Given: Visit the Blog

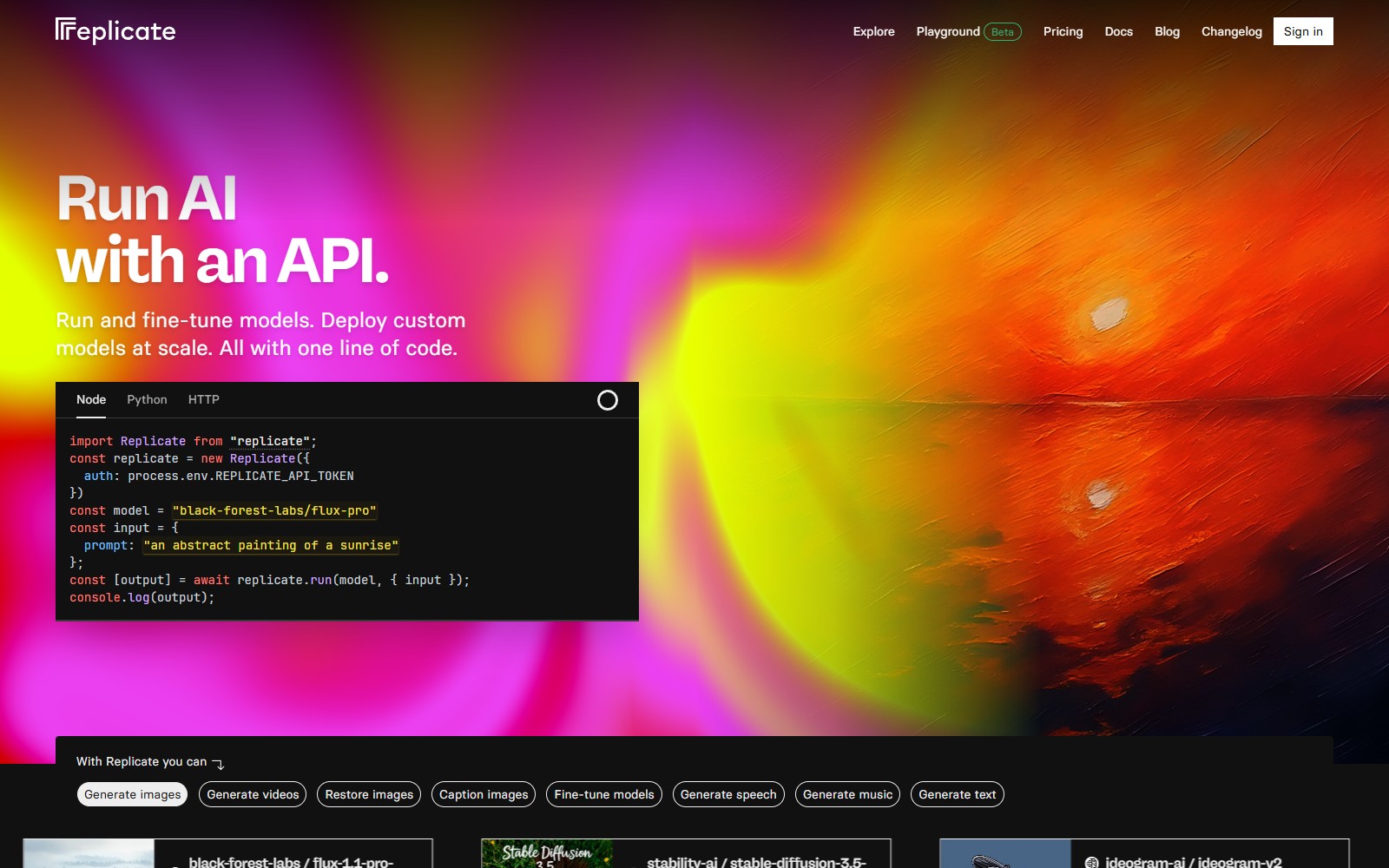Looking at the screenshot, I should pos(1167,31).
